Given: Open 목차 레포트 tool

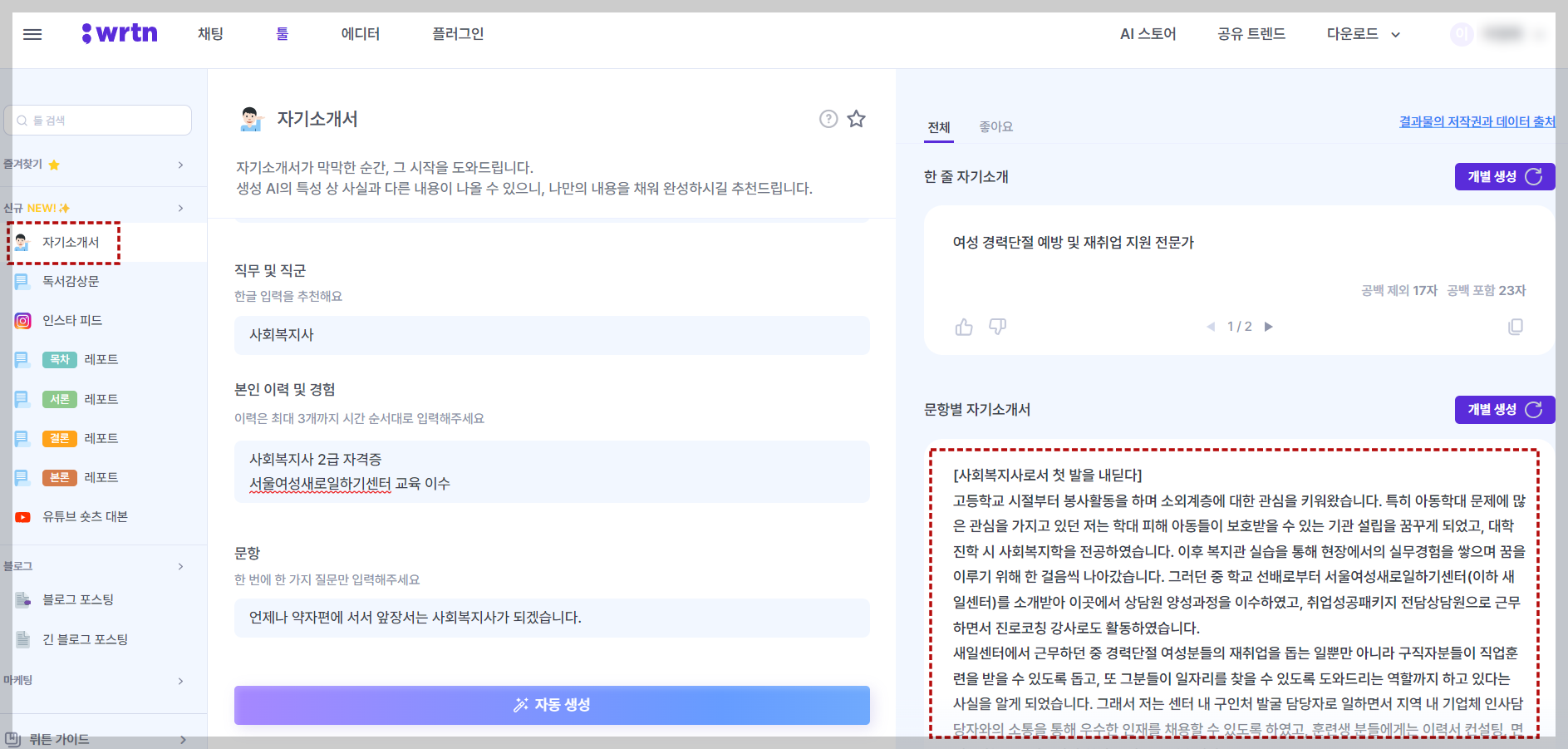Looking at the screenshot, I should click(x=80, y=360).
